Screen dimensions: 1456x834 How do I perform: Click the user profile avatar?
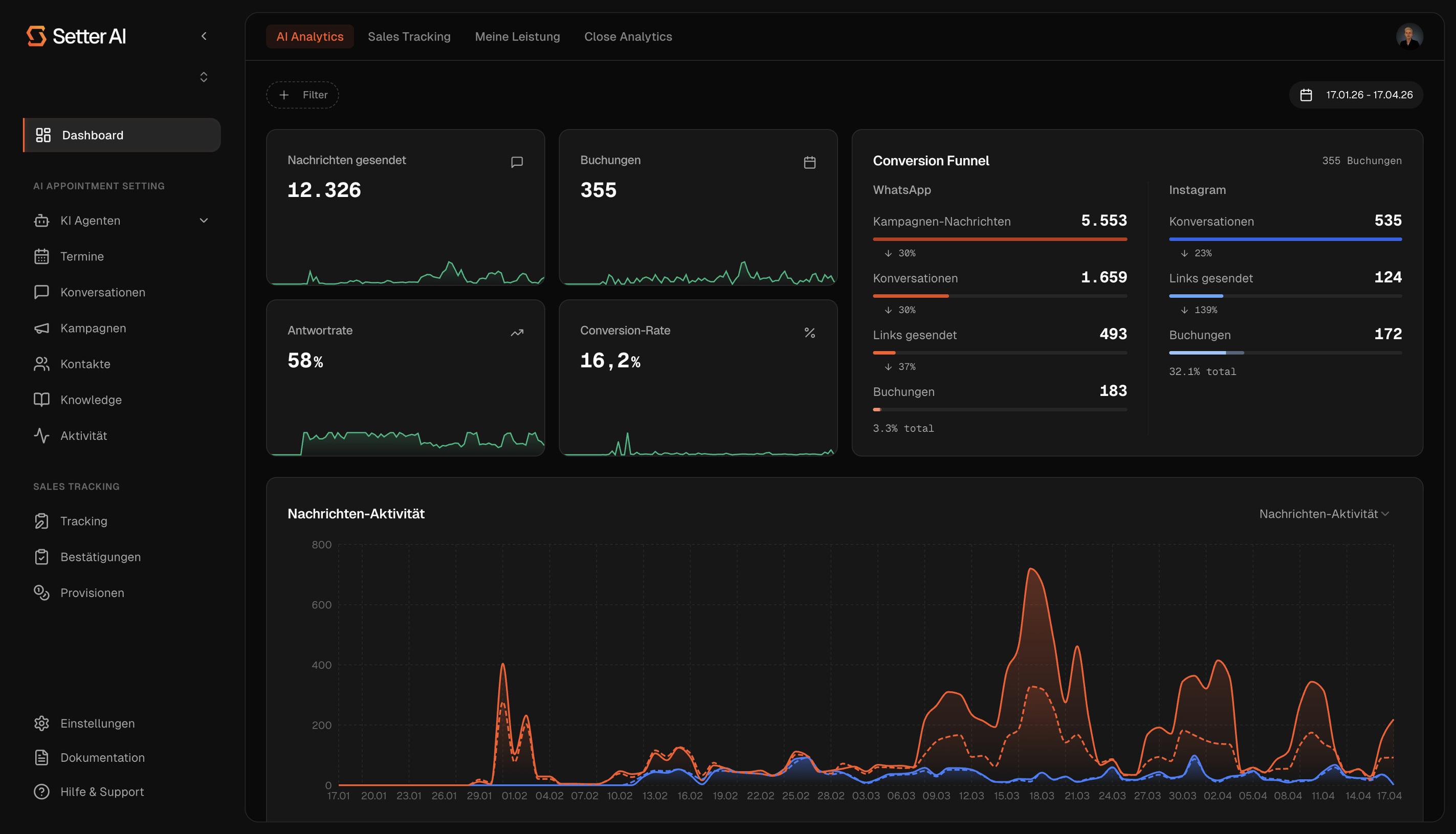click(1409, 37)
